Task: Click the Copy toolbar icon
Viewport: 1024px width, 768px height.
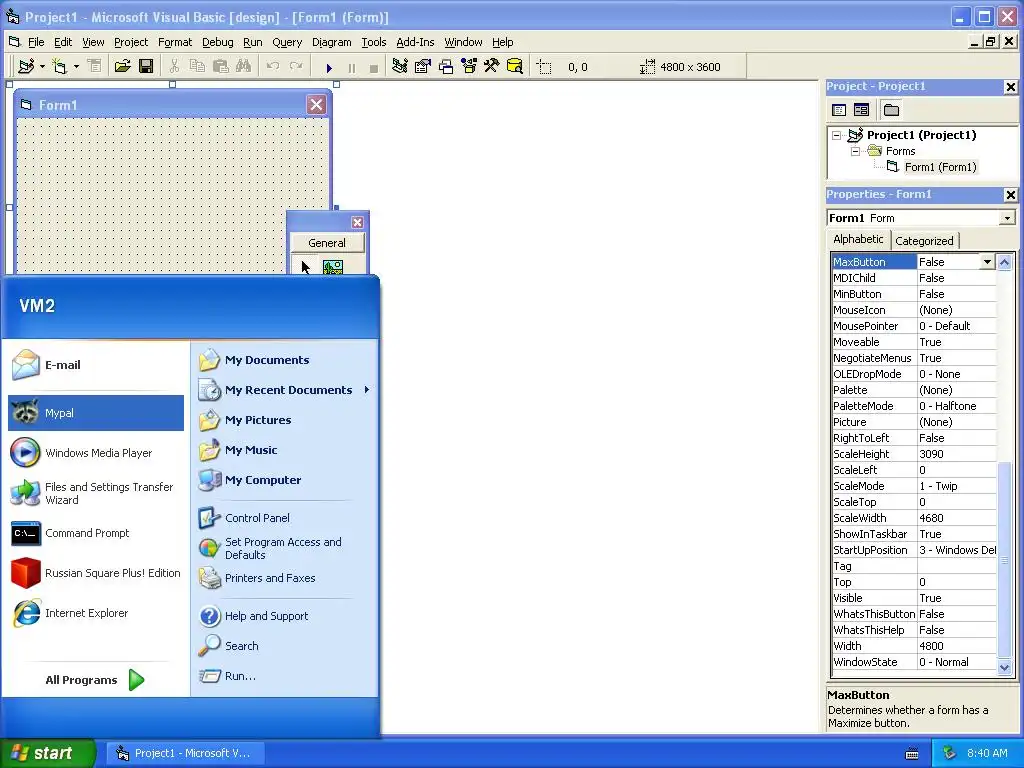Action: (x=197, y=67)
